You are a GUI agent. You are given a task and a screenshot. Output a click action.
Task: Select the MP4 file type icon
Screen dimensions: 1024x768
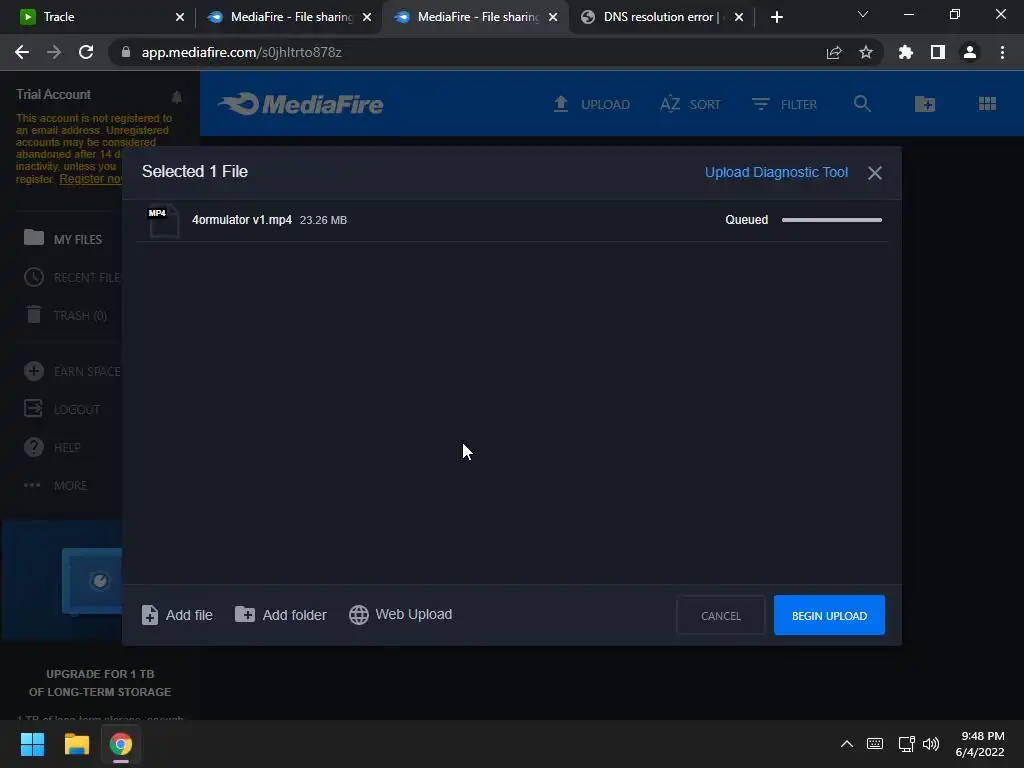point(163,221)
